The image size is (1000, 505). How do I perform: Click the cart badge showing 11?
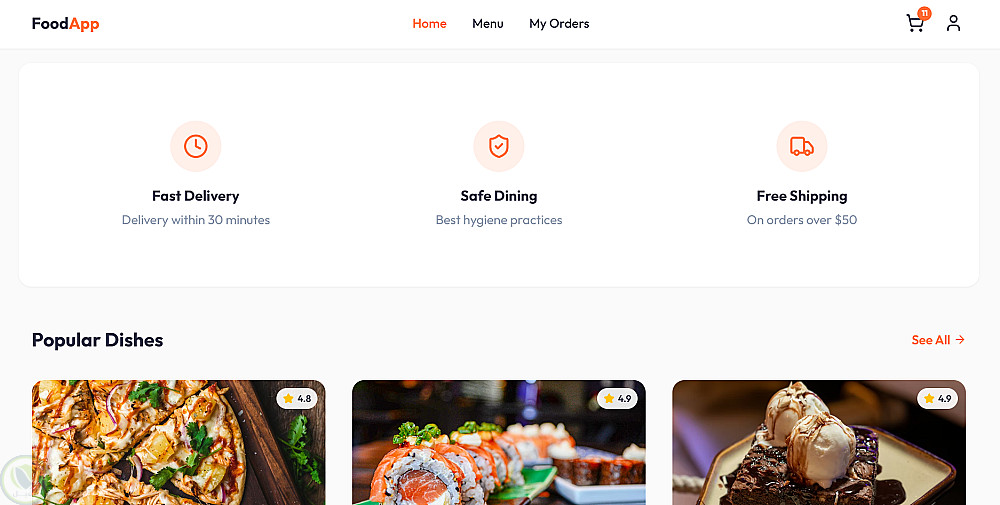pyautogui.click(x=924, y=13)
